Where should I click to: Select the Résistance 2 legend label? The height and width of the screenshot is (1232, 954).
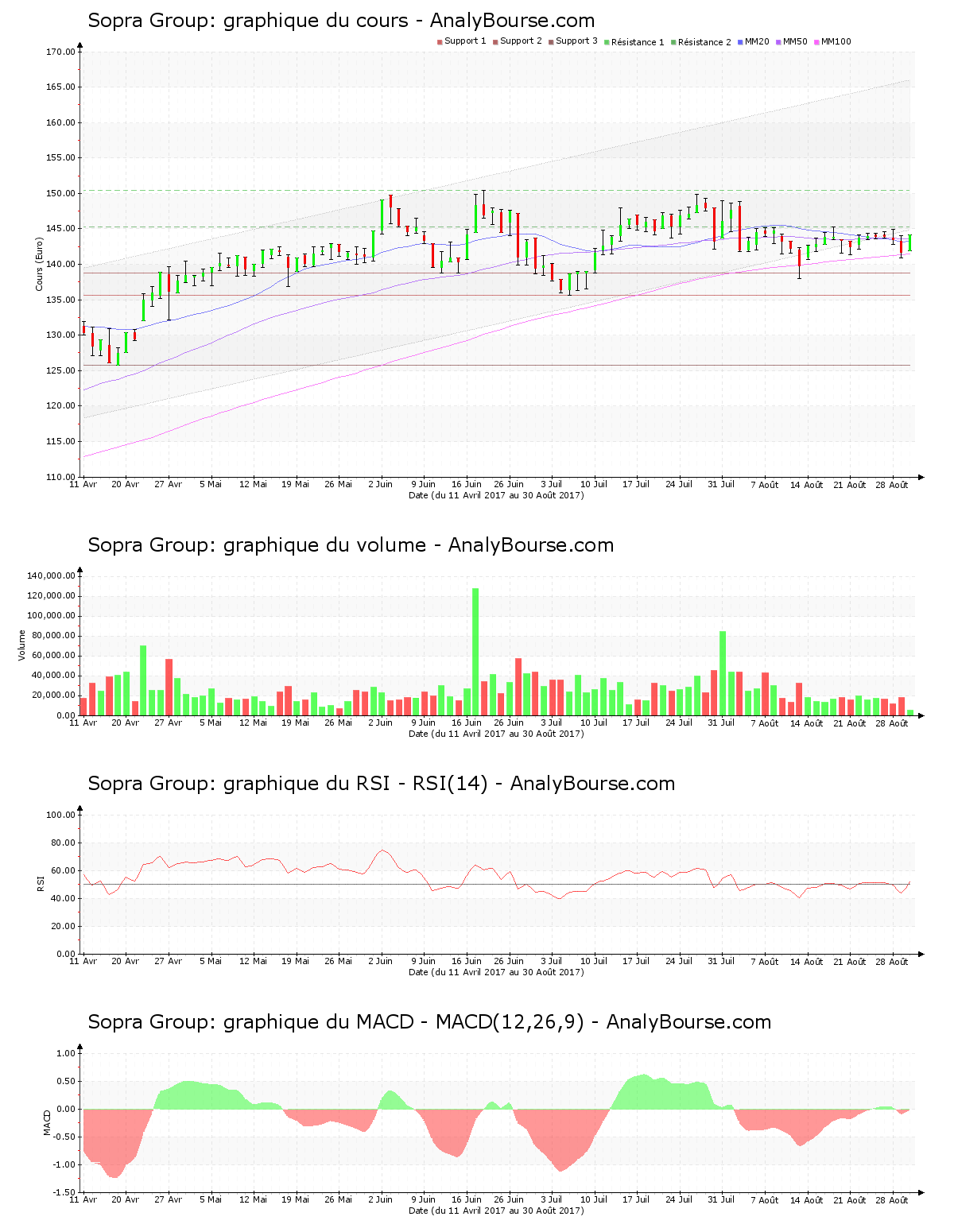tap(704, 42)
